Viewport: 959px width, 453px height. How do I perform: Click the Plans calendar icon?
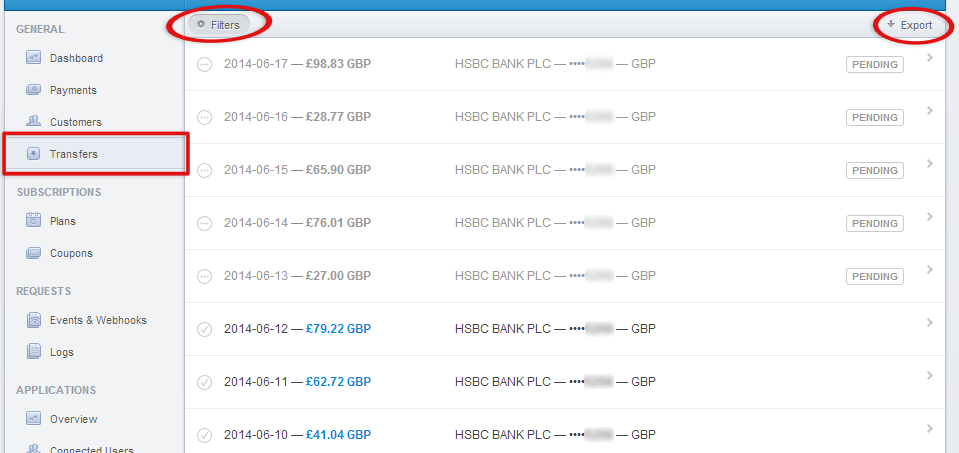point(33,221)
